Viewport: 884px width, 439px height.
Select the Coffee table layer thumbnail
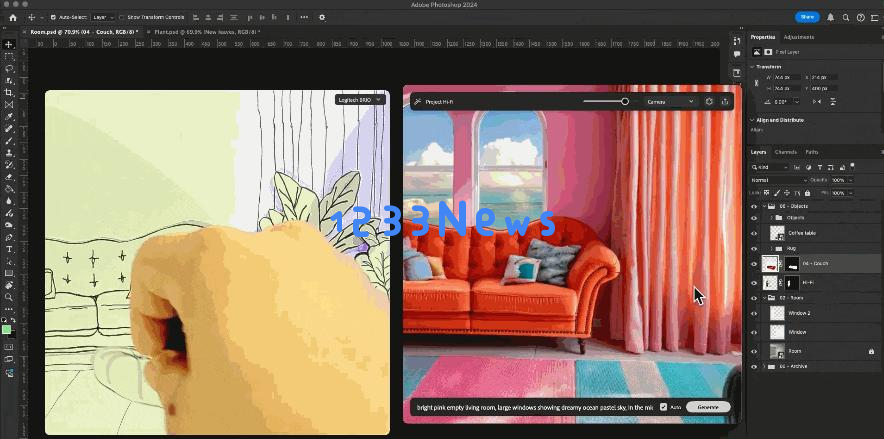coord(777,233)
